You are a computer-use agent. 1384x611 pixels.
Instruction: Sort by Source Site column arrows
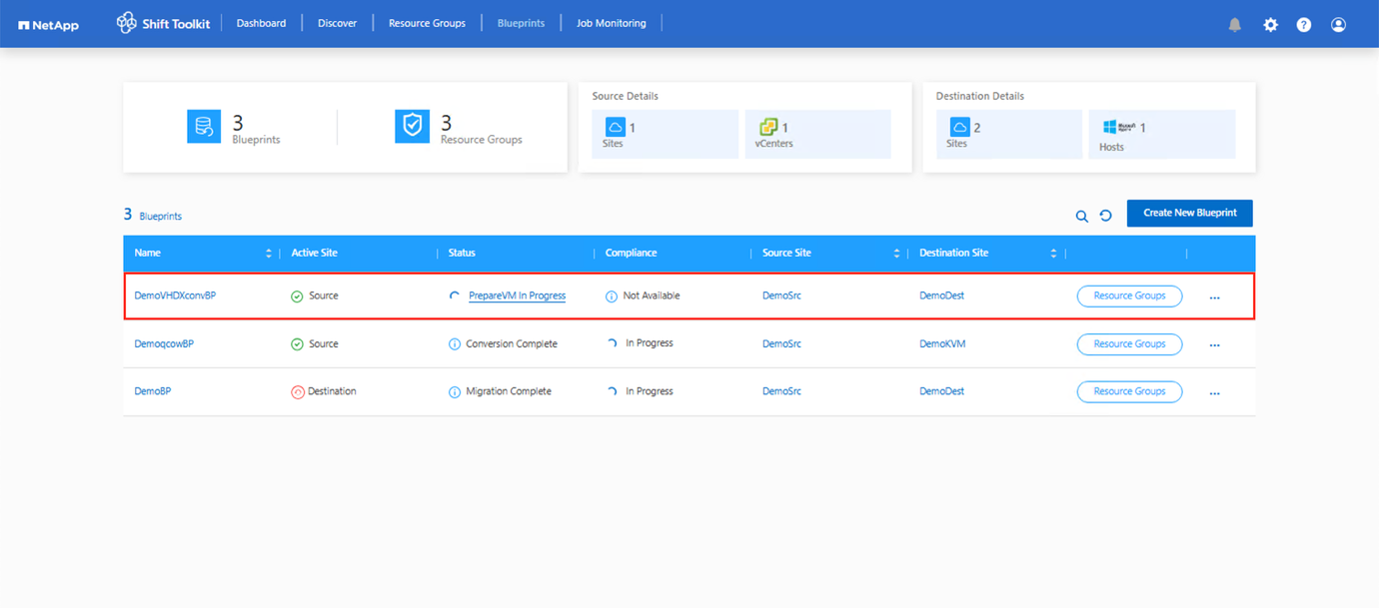click(896, 254)
